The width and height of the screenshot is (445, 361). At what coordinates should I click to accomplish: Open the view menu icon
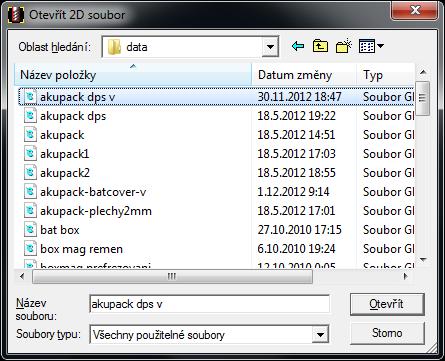pyautogui.click(x=371, y=46)
